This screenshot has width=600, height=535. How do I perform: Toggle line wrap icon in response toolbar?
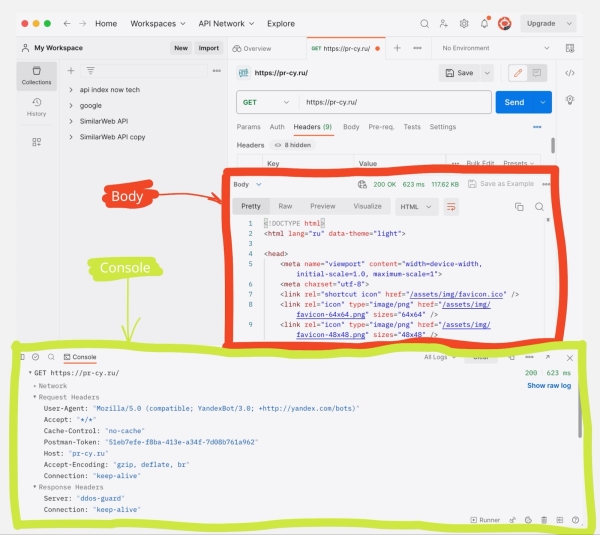451,207
